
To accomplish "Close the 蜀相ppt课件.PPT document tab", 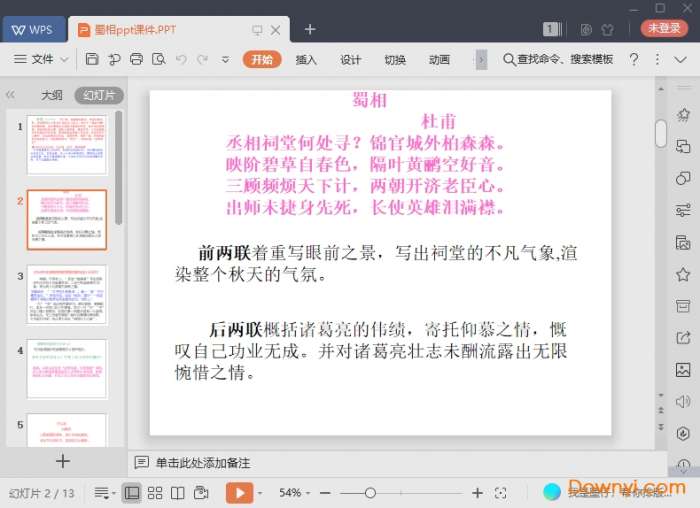I will [276, 30].
